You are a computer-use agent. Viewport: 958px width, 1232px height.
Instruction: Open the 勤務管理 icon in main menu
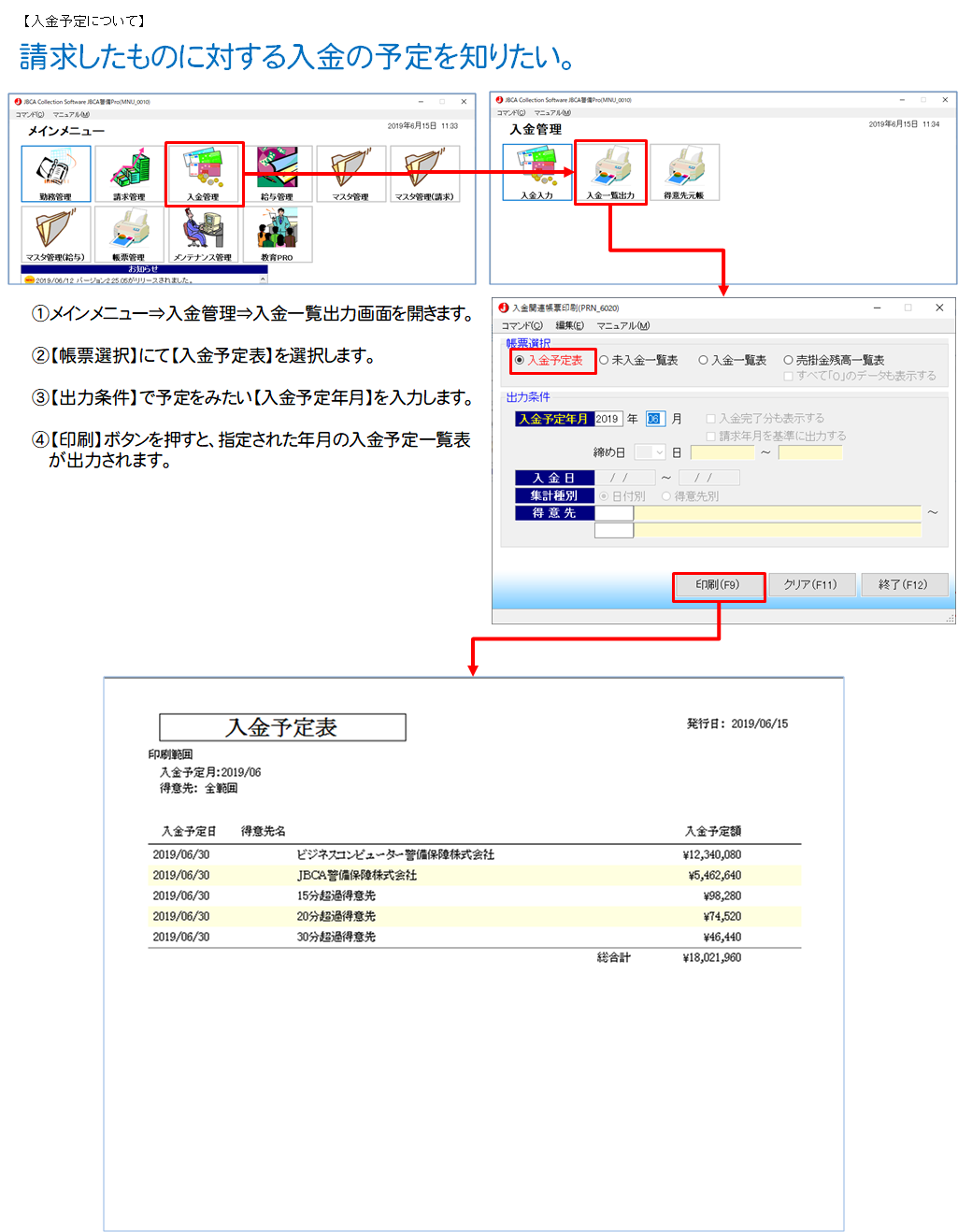pyautogui.click(x=56, y=173)
